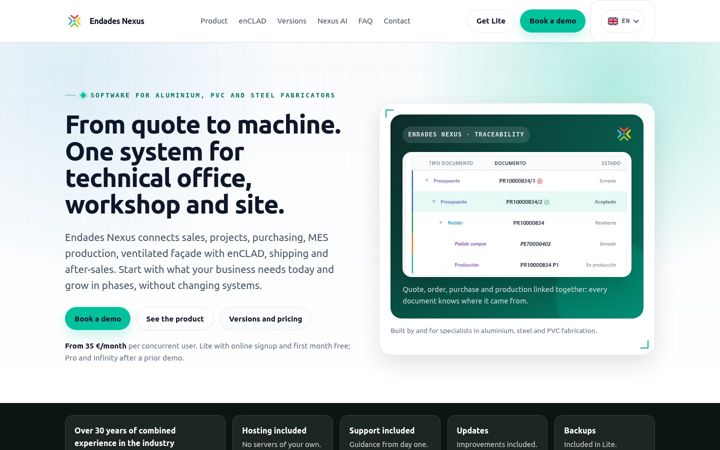
Task: Click the Producción row label
Action: (467, 265)
